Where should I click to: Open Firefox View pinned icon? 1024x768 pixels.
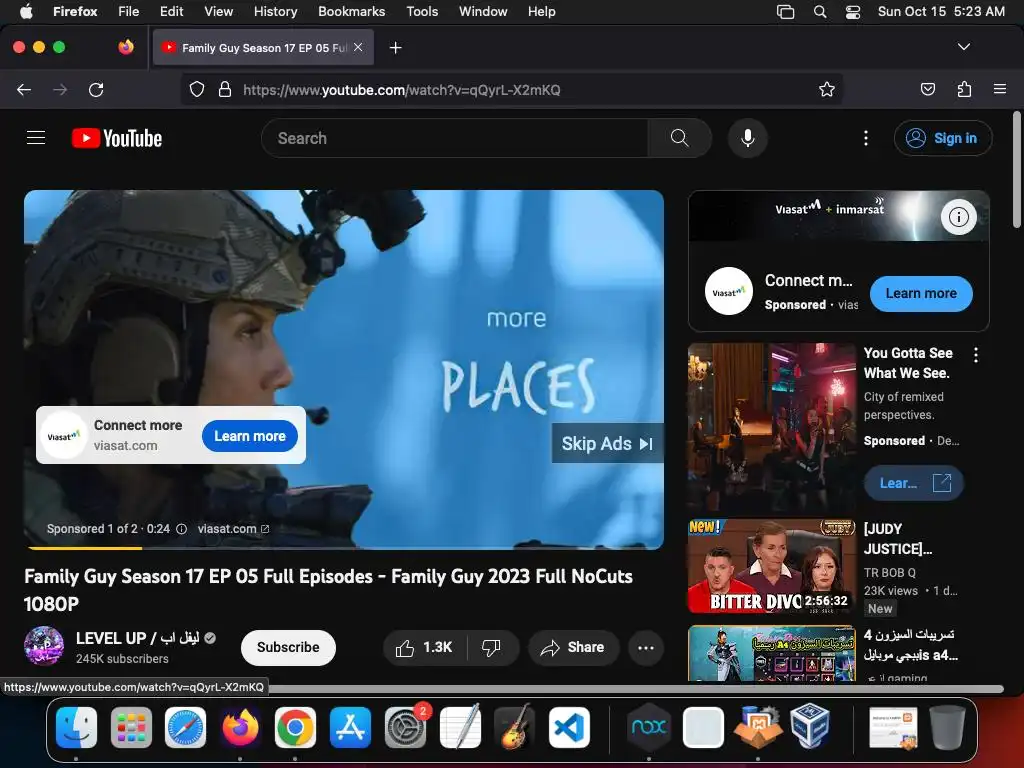[126, 47]
